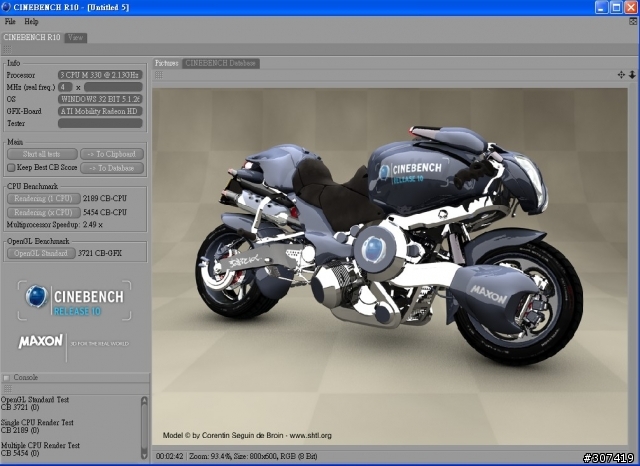Click the Start all tests button
This screenshot has width=640, height=466.
pyautogui.click(x=42, y=154)
